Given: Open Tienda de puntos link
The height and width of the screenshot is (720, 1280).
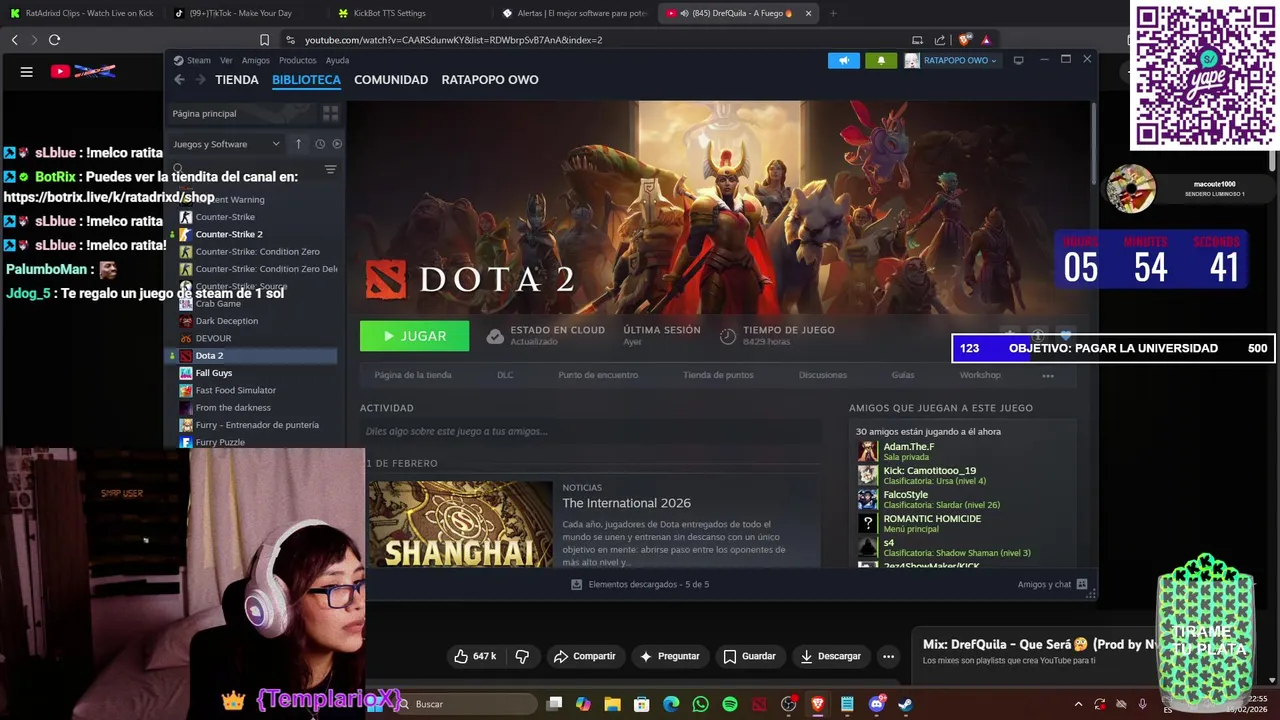Looking at the screenshot, I should 718,375.
